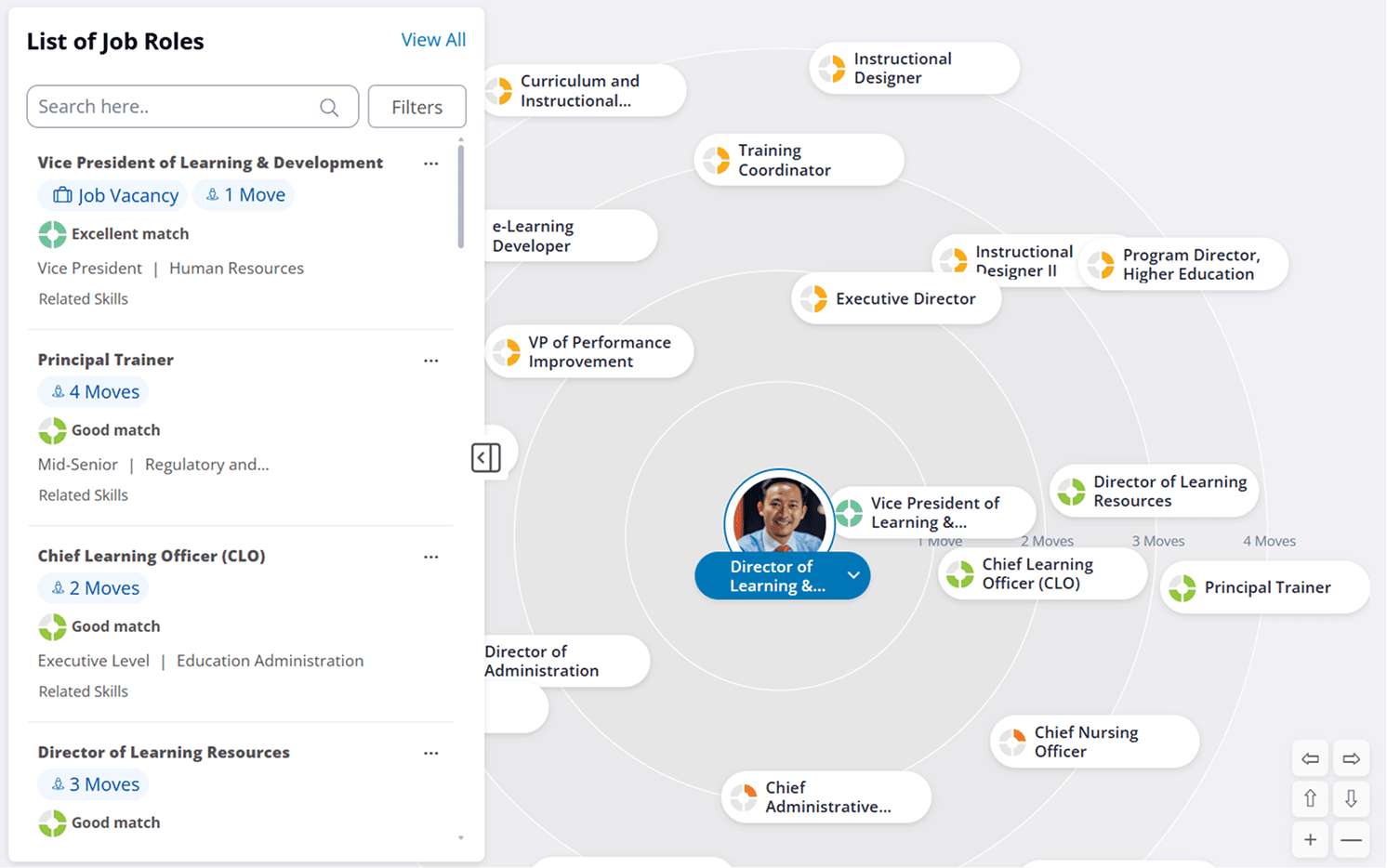Pan the map left with the arrow icon

pyautogui.click(x=1310, y=757)
